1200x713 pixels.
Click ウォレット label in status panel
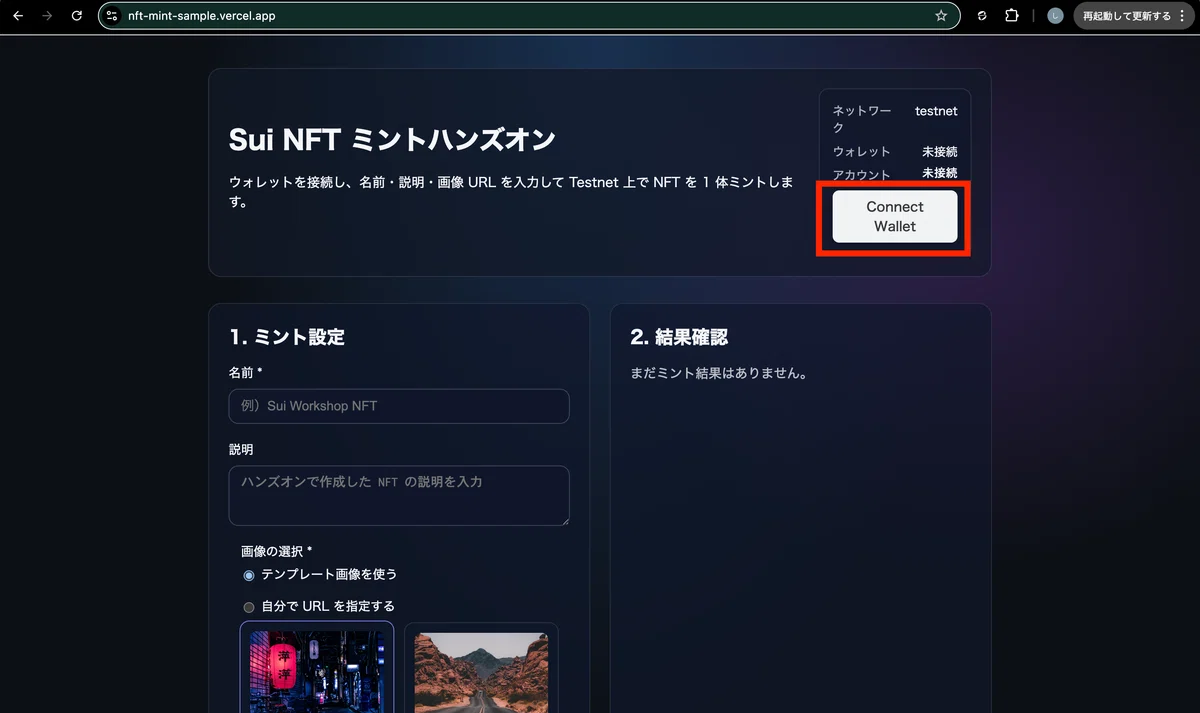(x=861, y=152)
